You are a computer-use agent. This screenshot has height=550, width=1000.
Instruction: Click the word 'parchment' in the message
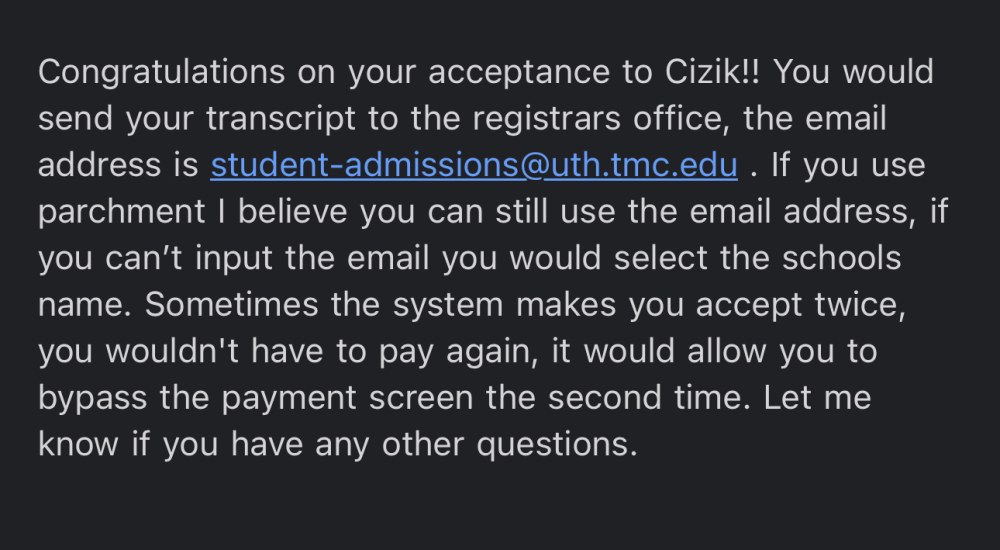tap(122, 212)
